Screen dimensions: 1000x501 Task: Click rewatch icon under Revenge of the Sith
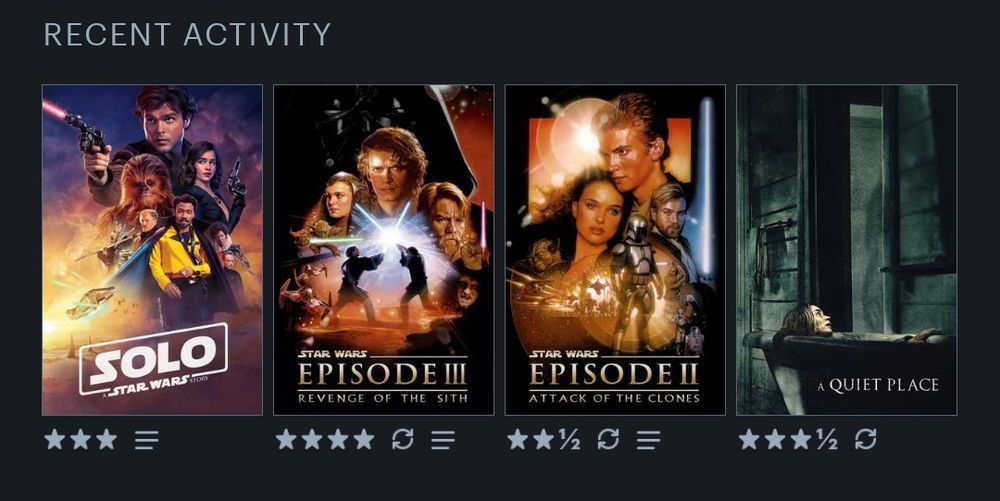402,439
